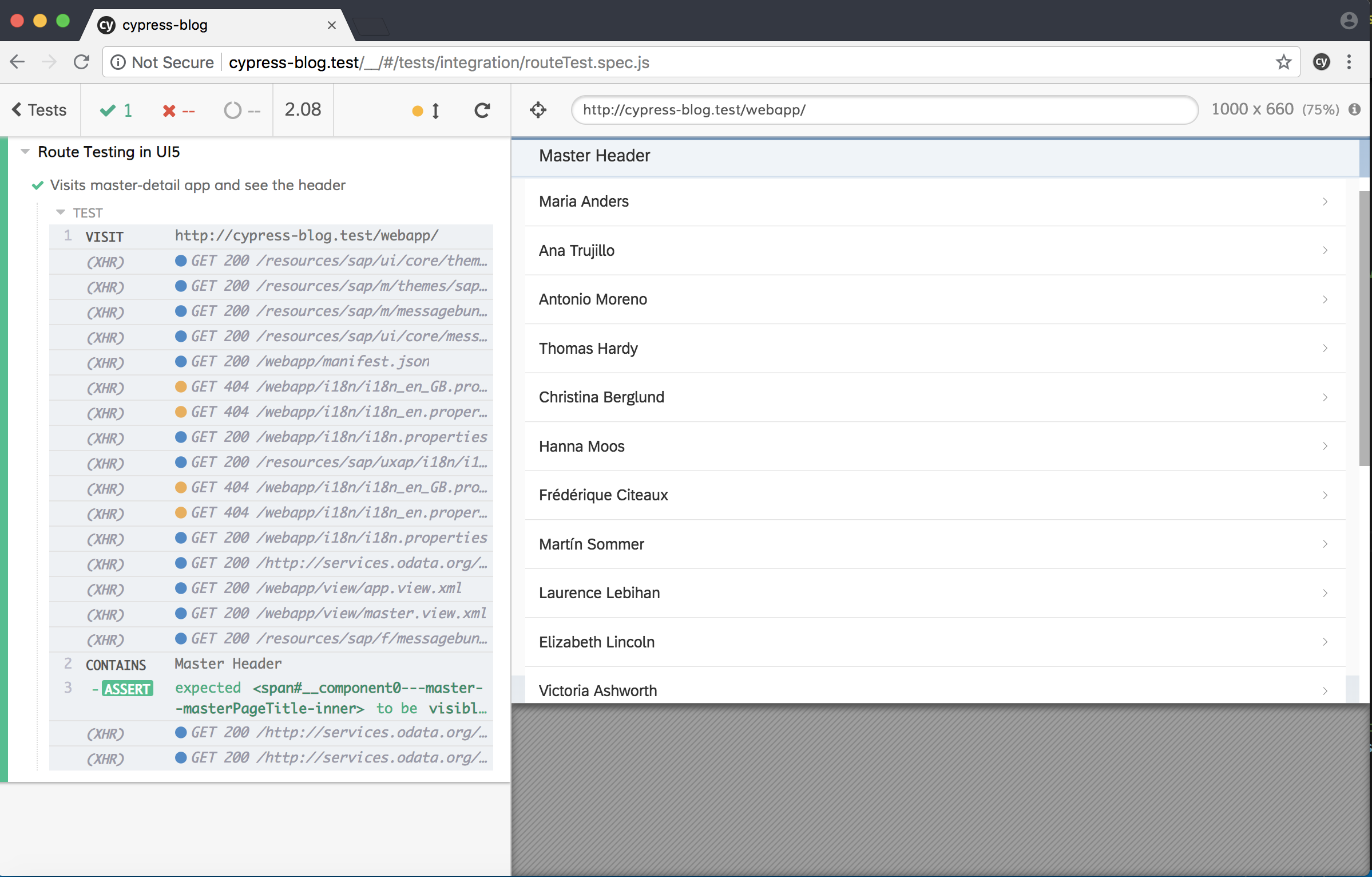Click the chevron on the Martín Sommer row
Viewport: 1372px width, 877px height.
tap(1325, 544)
